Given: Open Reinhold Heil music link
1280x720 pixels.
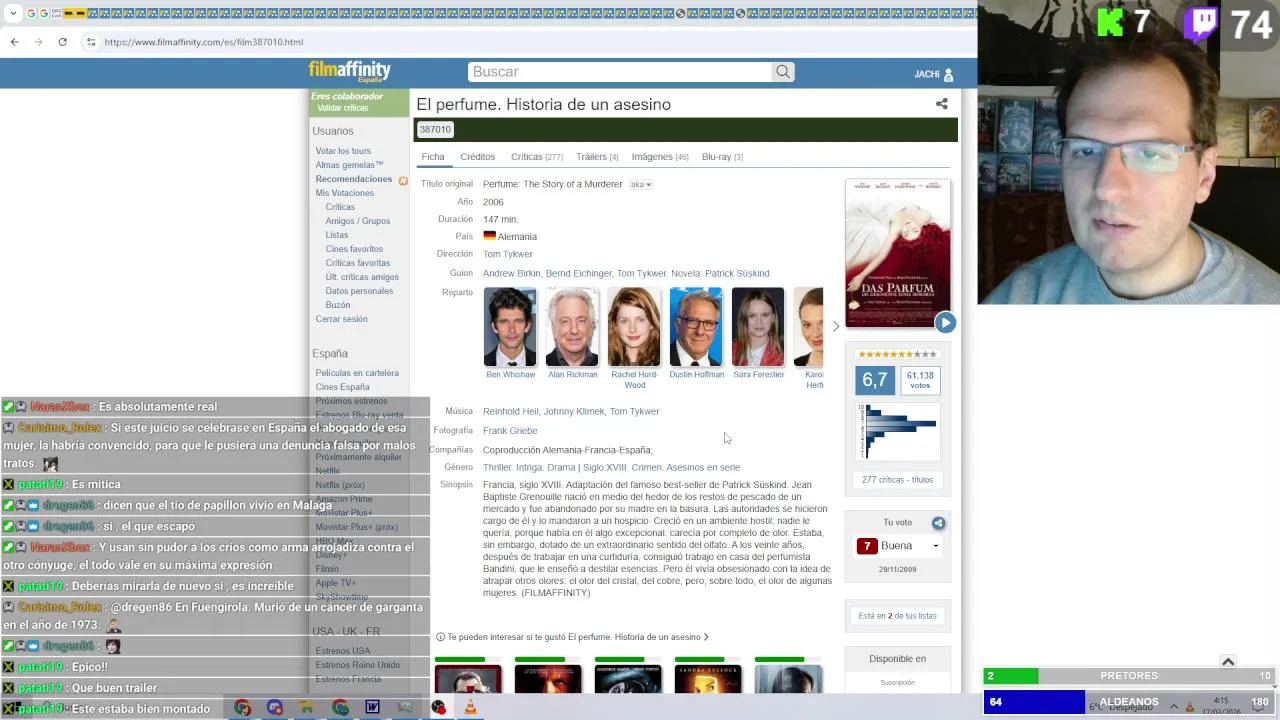Looking at the screenshot, I should click(510, 411).
